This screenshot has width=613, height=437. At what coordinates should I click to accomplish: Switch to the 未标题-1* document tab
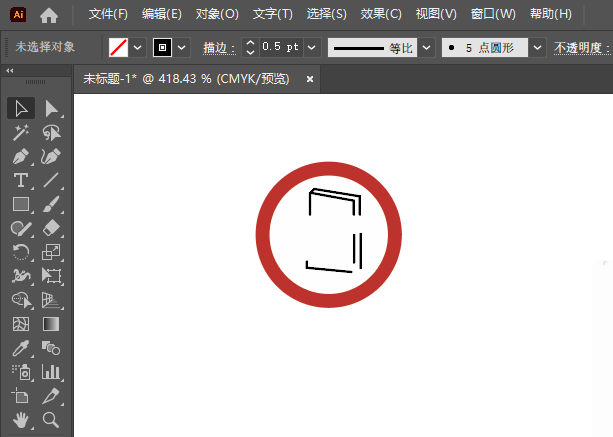coord(186,79)
